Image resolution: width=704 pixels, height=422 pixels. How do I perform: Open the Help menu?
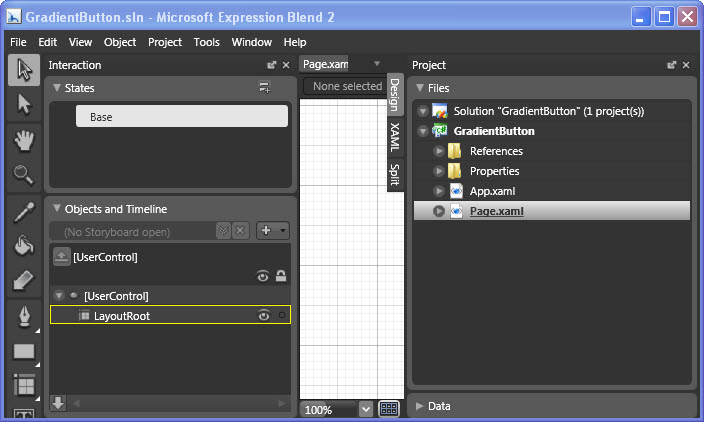pyautogui.click(x=295, y=42)
